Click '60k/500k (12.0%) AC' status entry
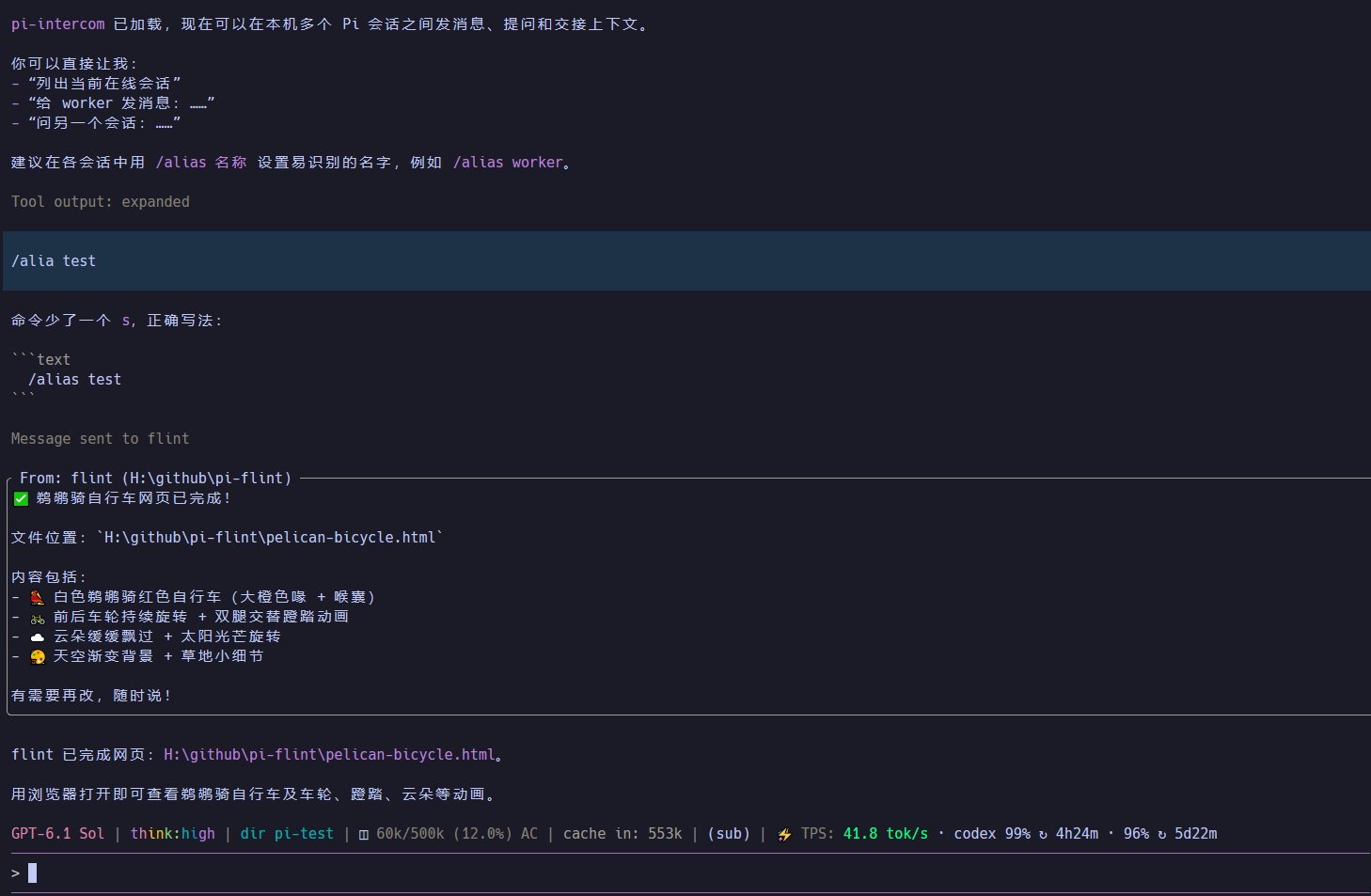Image resolution: width=1371 pixels, height=896 pixels. [x=457, y=834]
